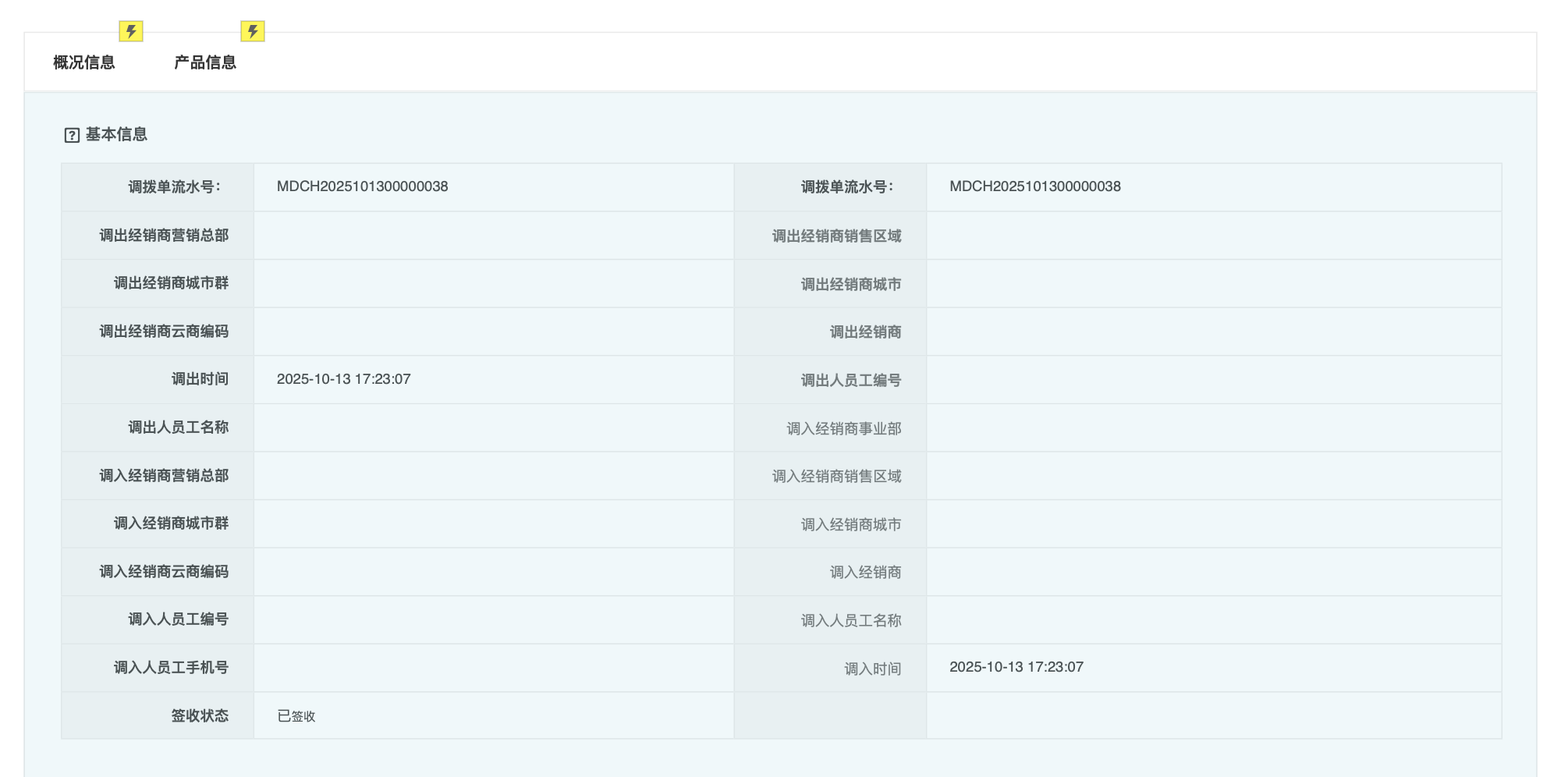Screen dimensions: 1568x777
Task: Select the 调入时间 value 2025-10-13 17:23:07
Action: [1016, 667]
